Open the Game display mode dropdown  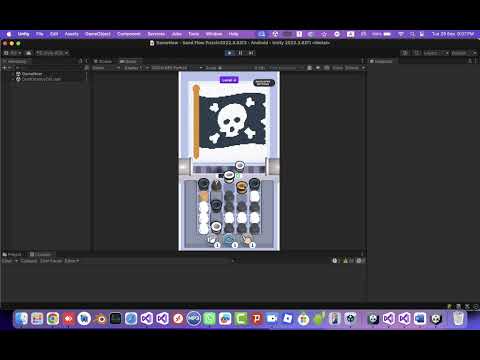106,68
